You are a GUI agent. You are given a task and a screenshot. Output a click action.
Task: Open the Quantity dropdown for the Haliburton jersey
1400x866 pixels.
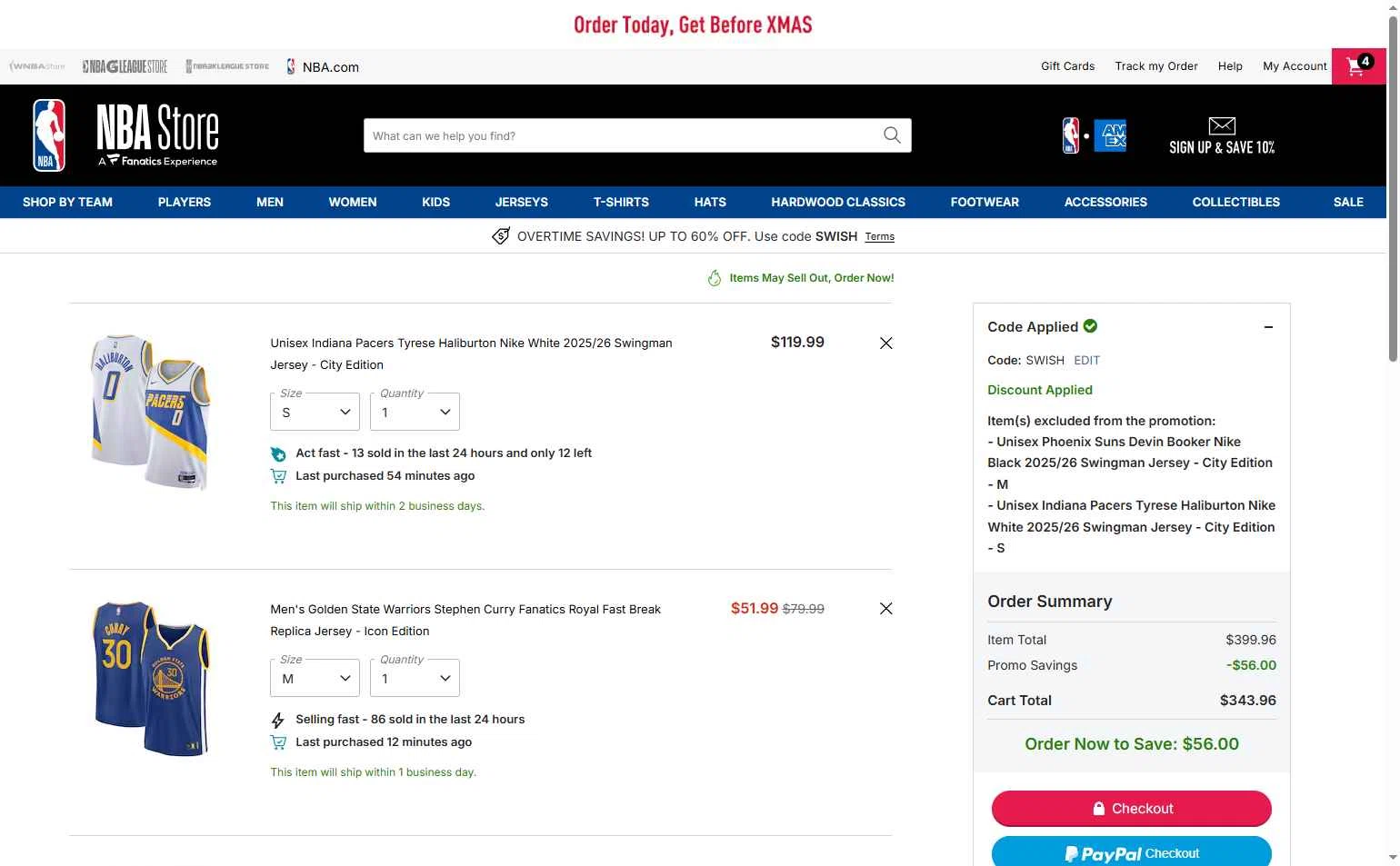click(415, 412)
